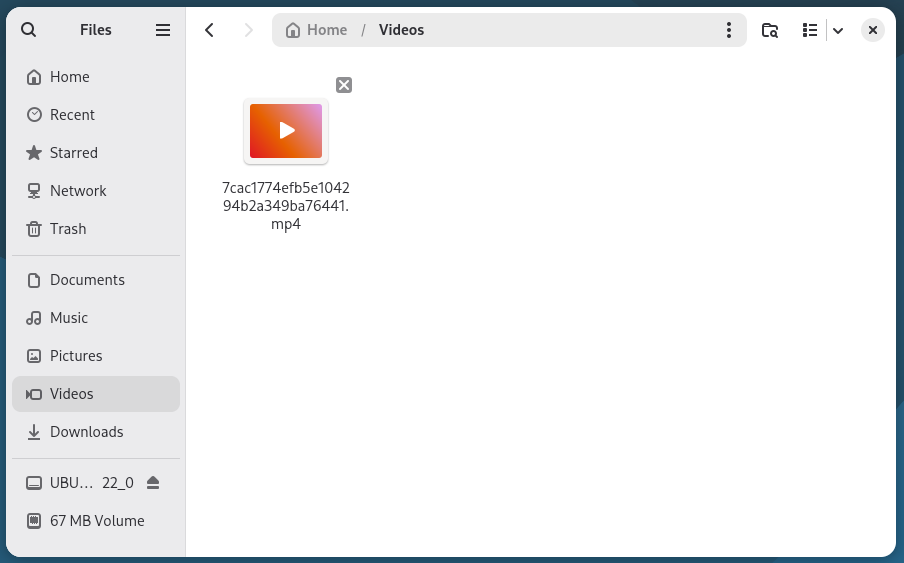The image size is (904, 563).
Task: Expand the view options chevron
Action: [x=838, y=30]
